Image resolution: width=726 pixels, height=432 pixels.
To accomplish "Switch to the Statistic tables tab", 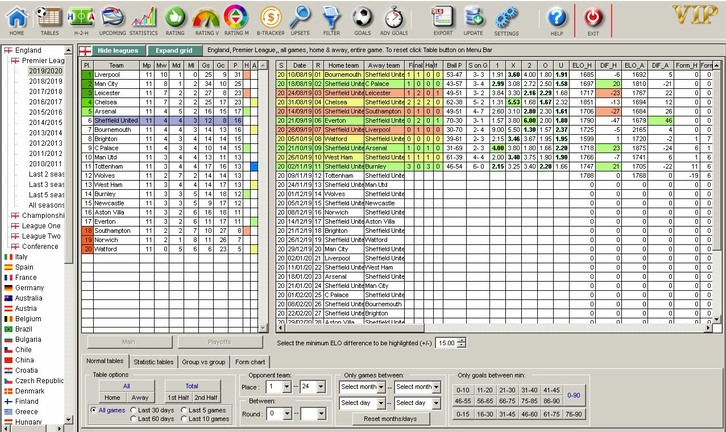I will tap(152, 361).
